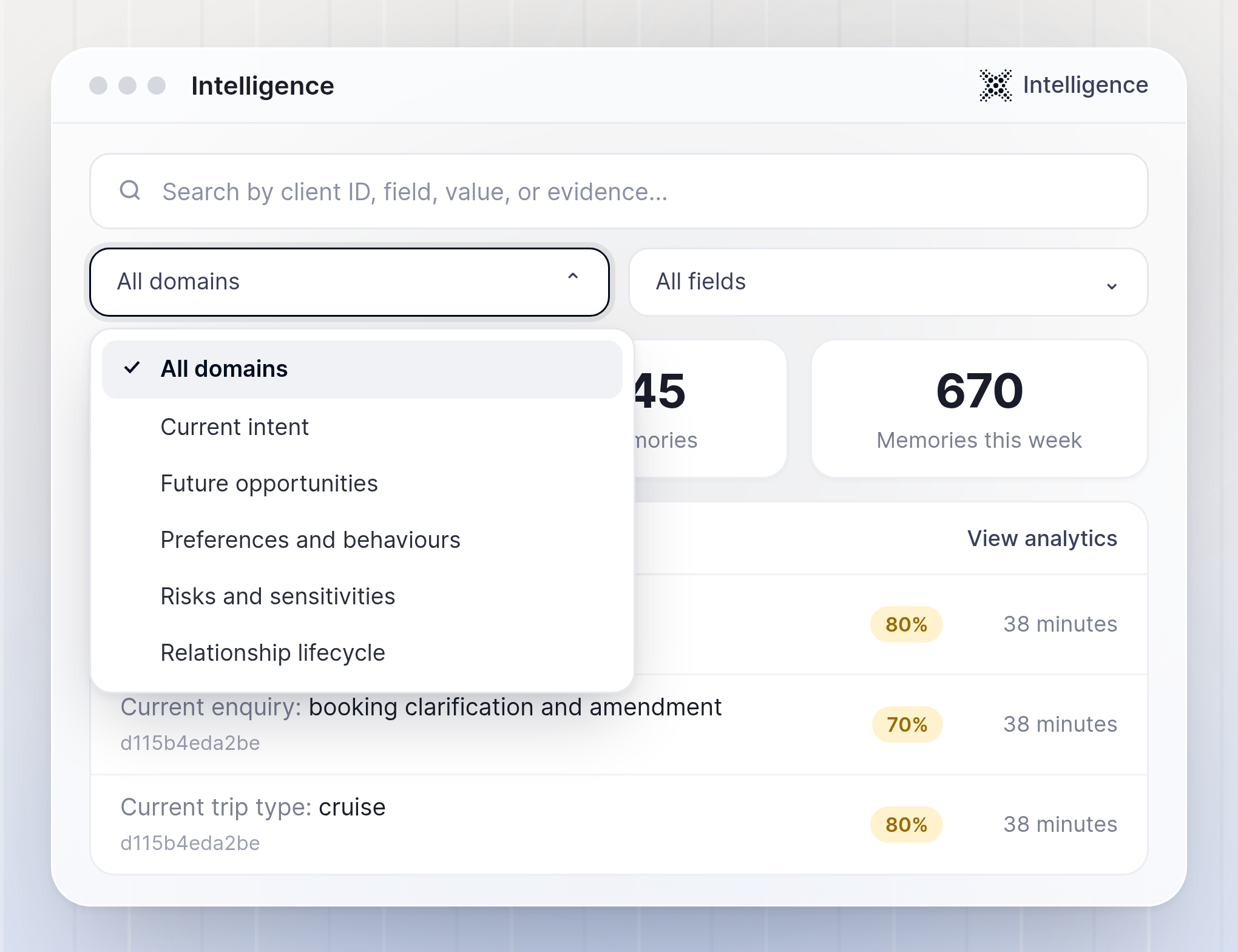The image size is (1238, 952).
Task: Open Current enquiry booking clarification row
Action: coord(618,724)
